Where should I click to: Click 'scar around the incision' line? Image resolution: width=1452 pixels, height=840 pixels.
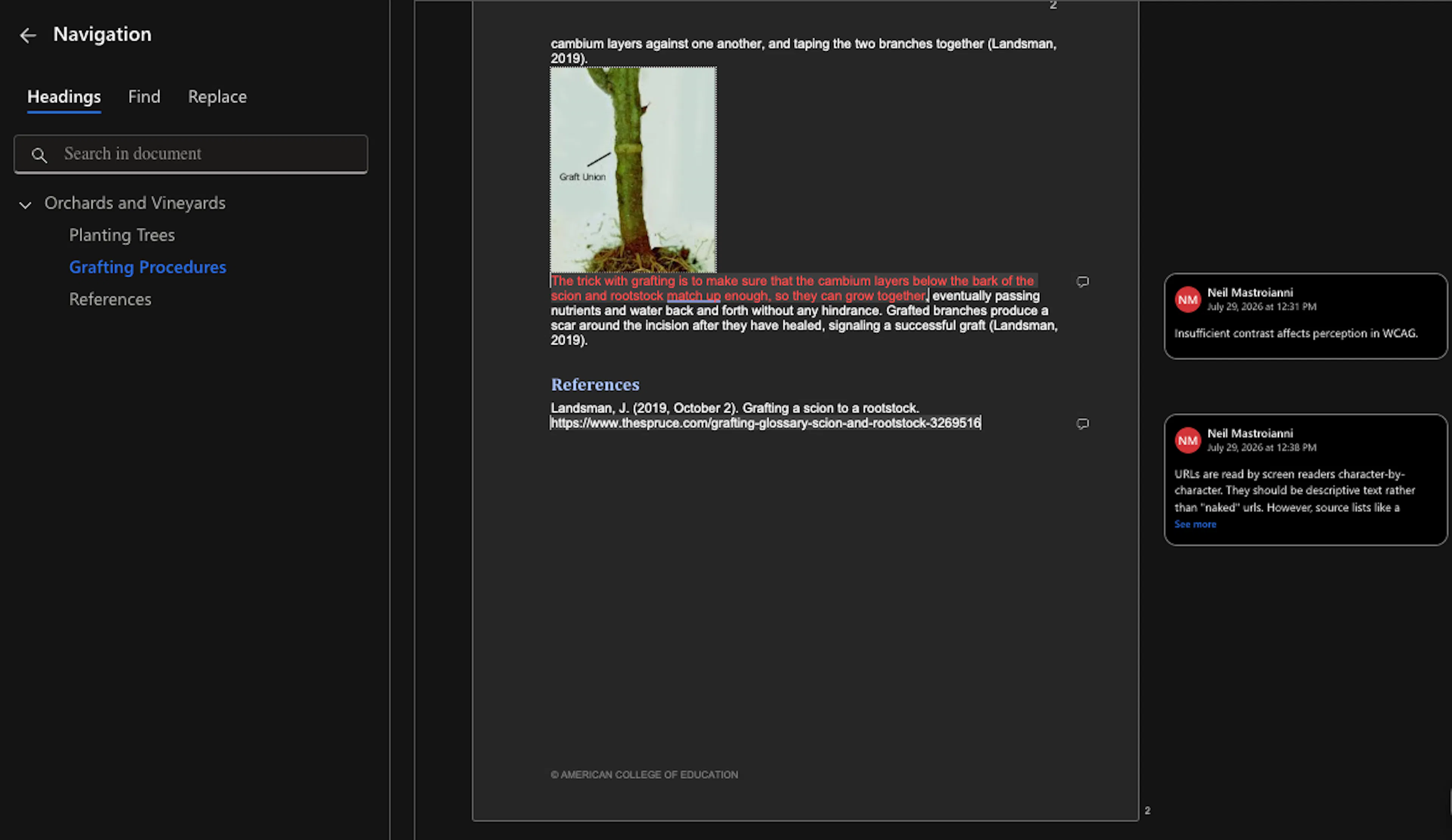coord(804,326)
